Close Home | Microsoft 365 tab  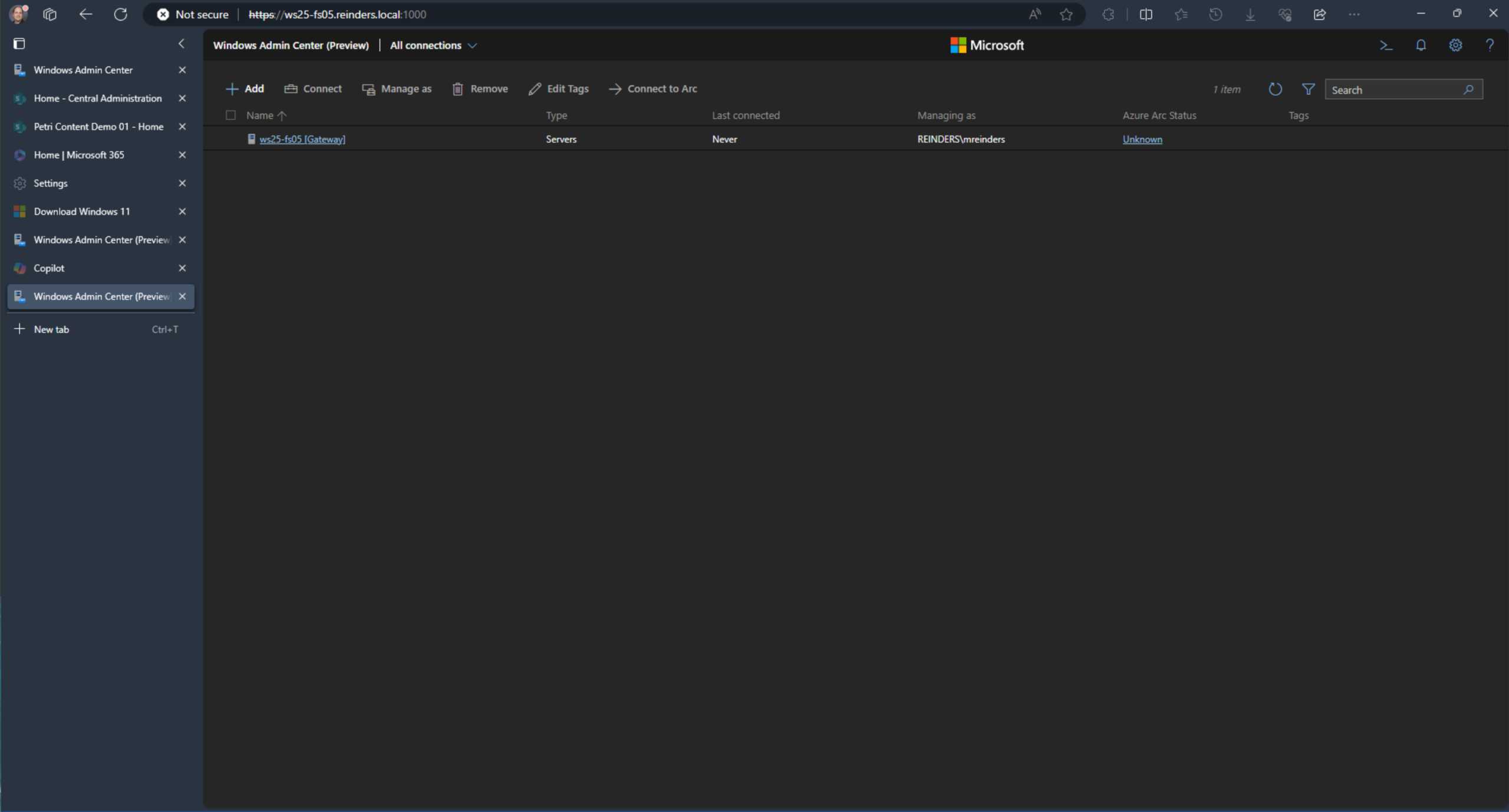coord(182,155)
